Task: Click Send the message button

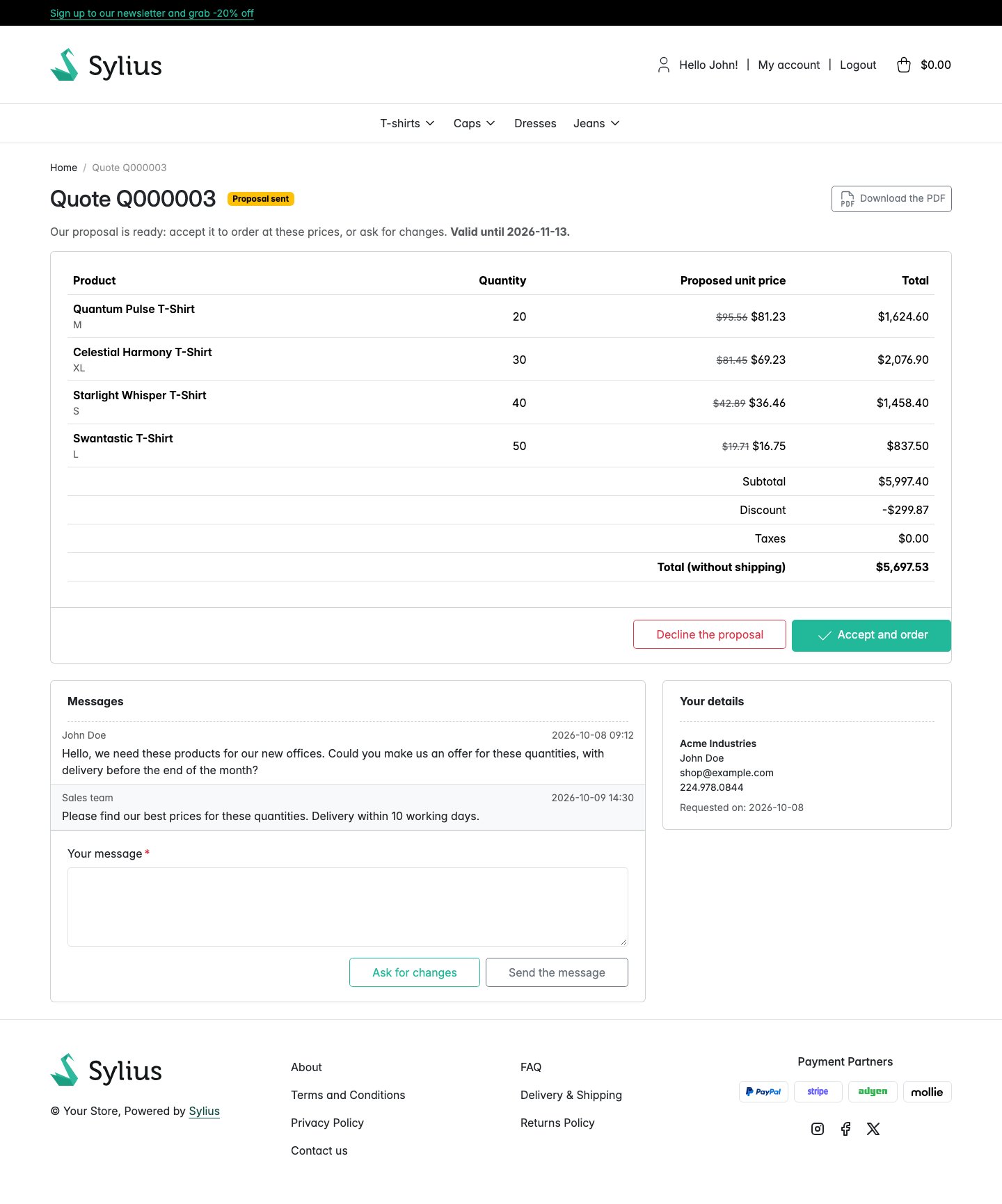Action: point(557,972)
